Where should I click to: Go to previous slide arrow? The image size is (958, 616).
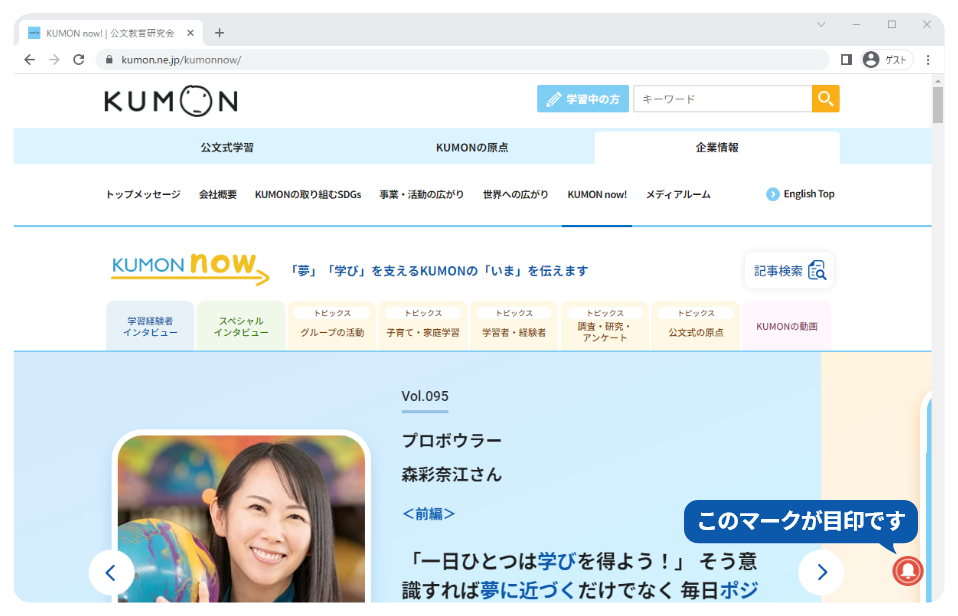pyautogui.click(x=111, y=573)
